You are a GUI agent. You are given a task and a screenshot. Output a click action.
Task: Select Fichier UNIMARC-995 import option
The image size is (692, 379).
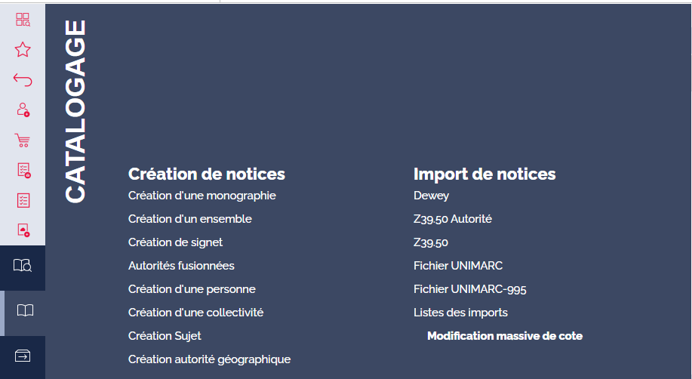pos(470,289)
